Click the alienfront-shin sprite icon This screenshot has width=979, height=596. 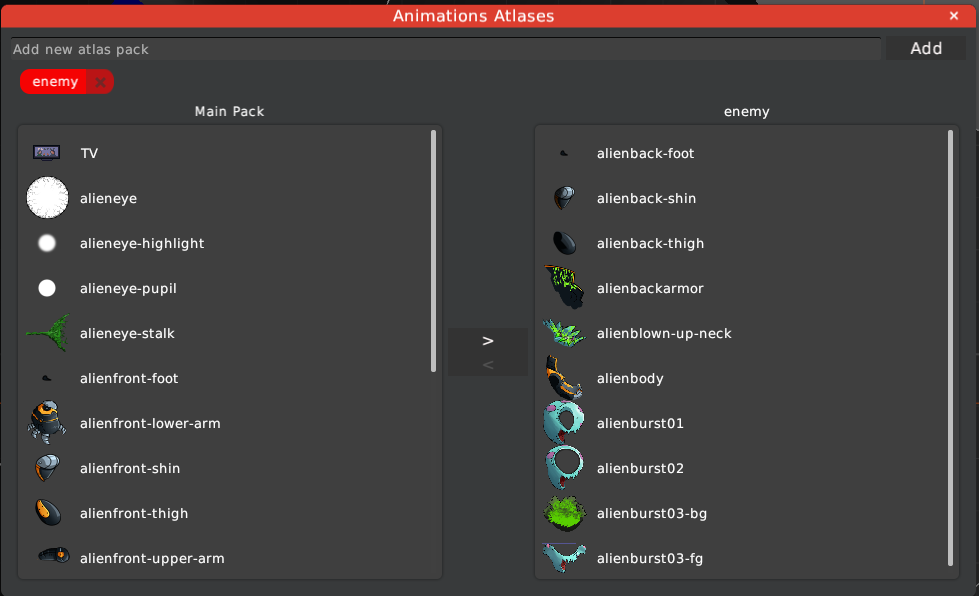click(47, 467)
